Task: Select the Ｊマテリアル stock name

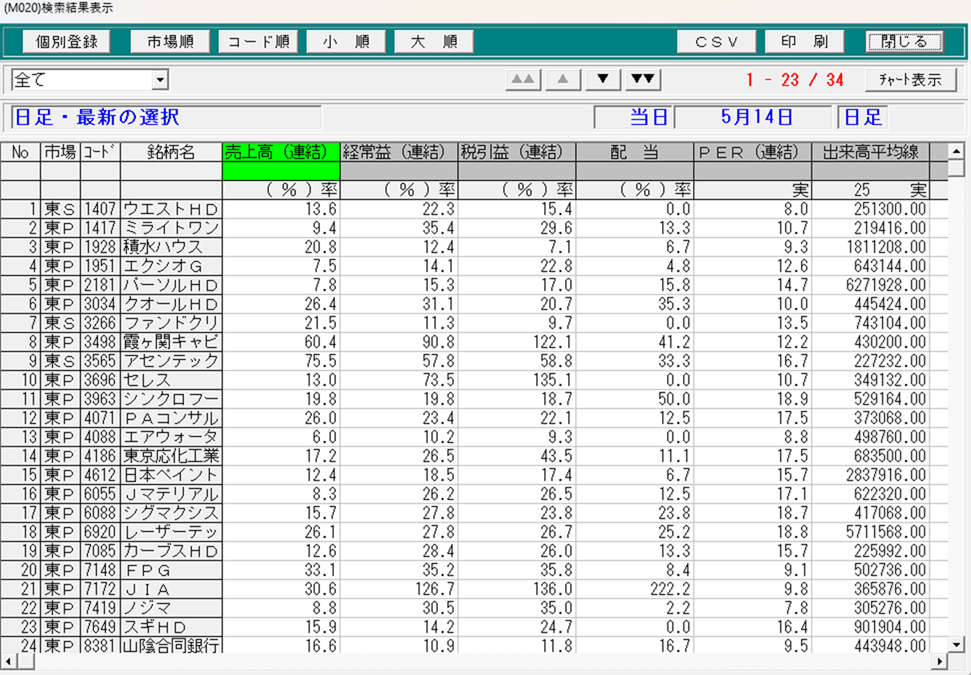Action: click(172, 494)
